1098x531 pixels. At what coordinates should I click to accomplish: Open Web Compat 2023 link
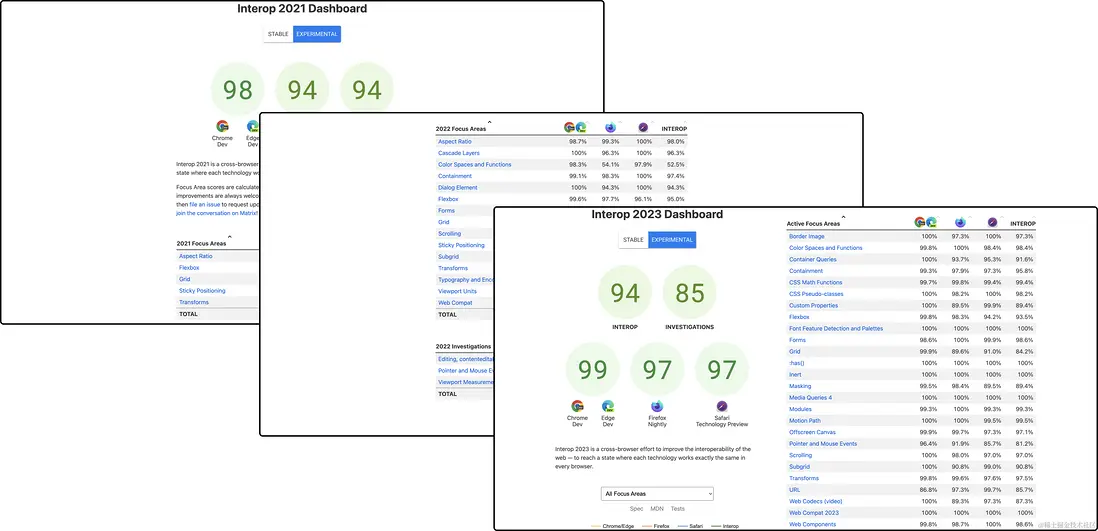pos(815,513)
